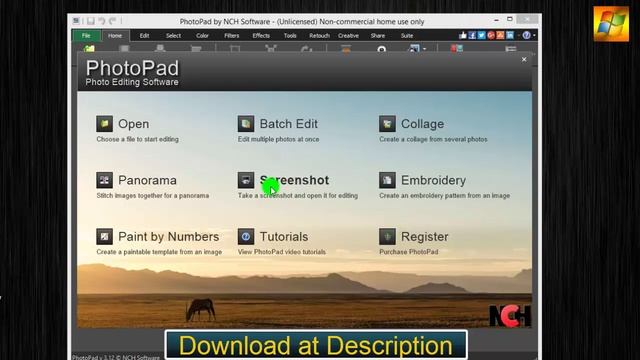Switch to the Creative tab

[348, 36]
